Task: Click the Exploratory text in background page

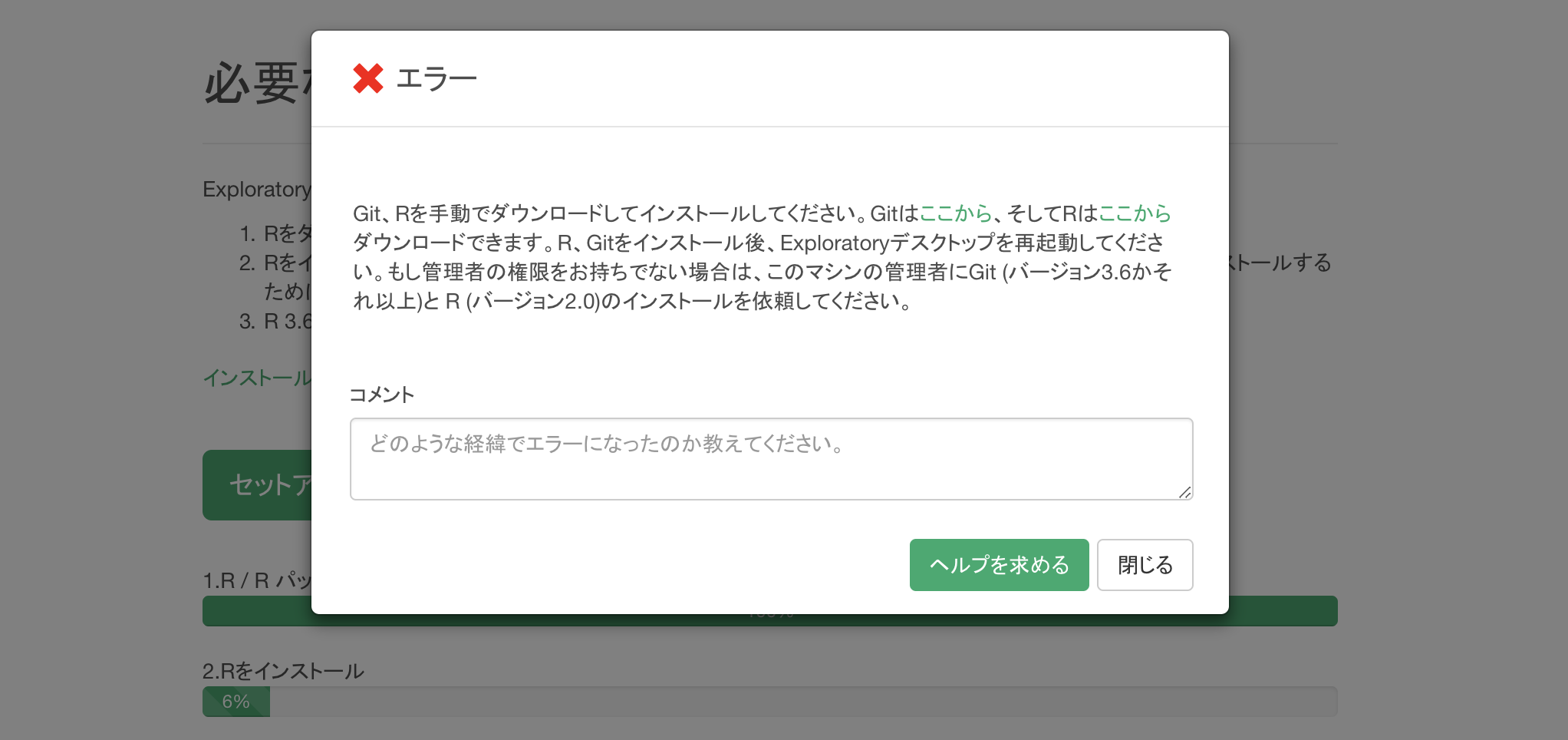Action: (257, 190)
